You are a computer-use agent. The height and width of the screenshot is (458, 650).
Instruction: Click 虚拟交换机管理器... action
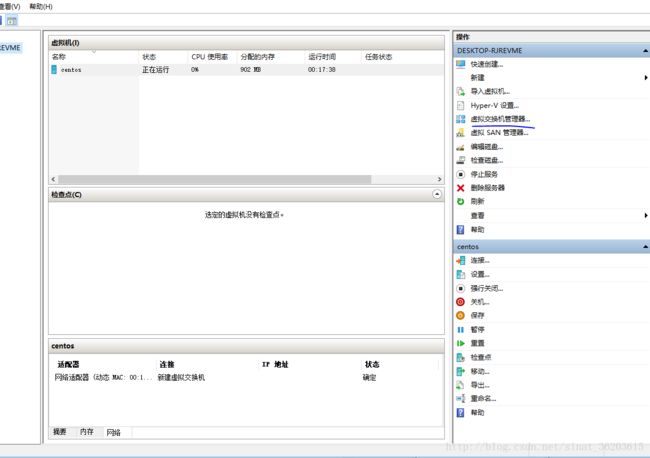500,119
